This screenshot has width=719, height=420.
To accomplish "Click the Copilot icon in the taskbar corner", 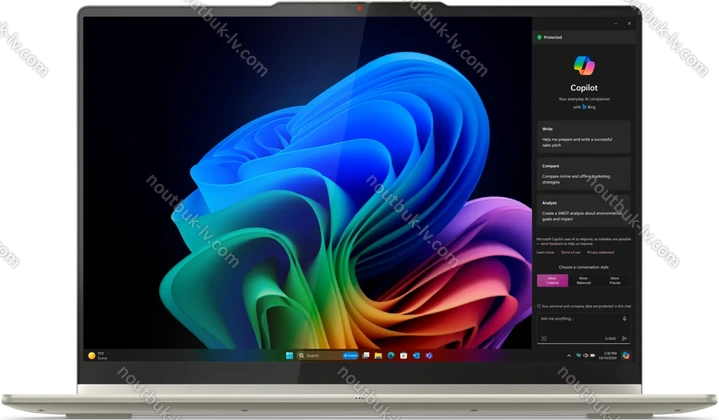I will pyautogui.click(x=626, y=355).
